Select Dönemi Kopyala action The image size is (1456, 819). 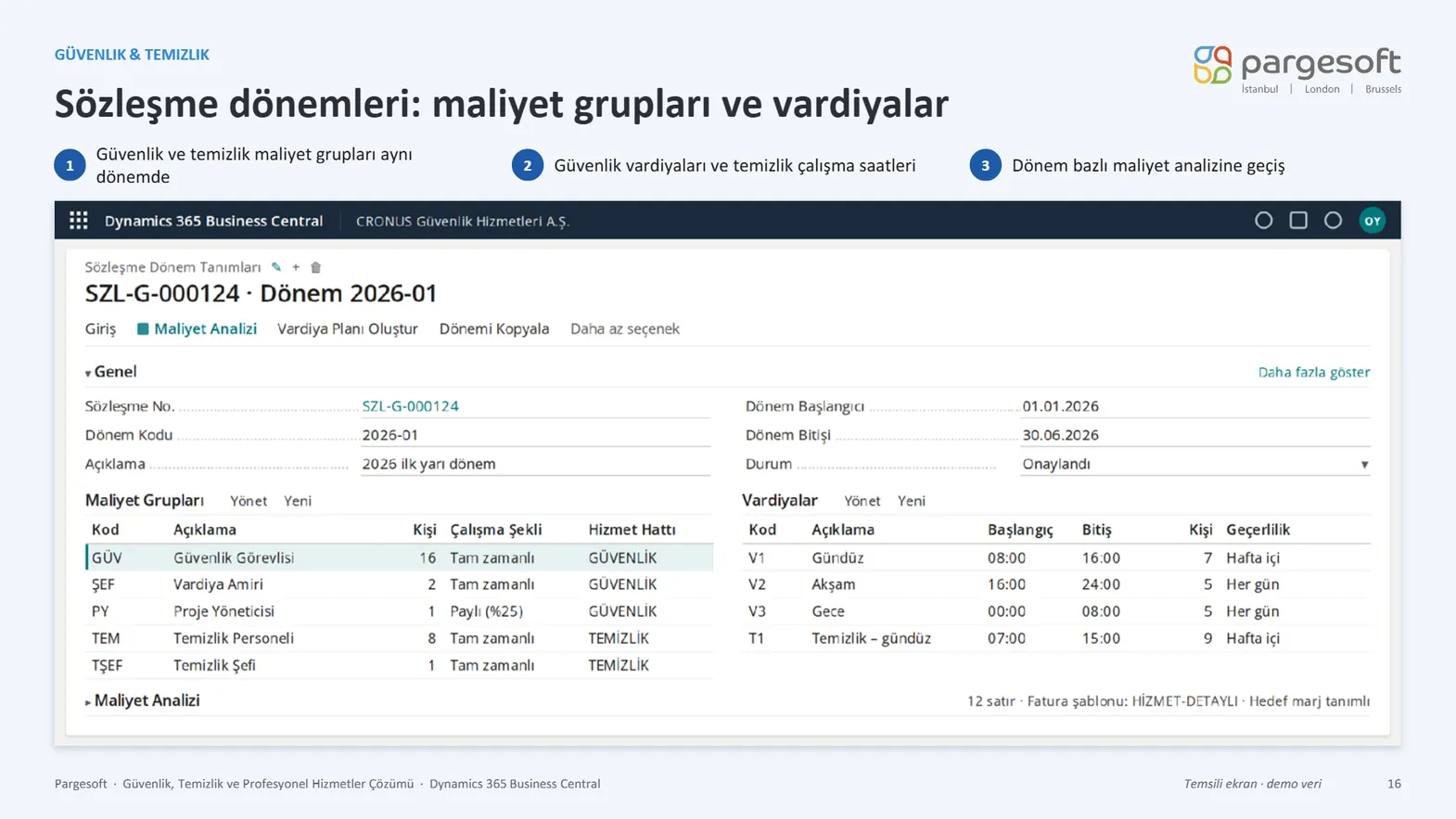493,328
